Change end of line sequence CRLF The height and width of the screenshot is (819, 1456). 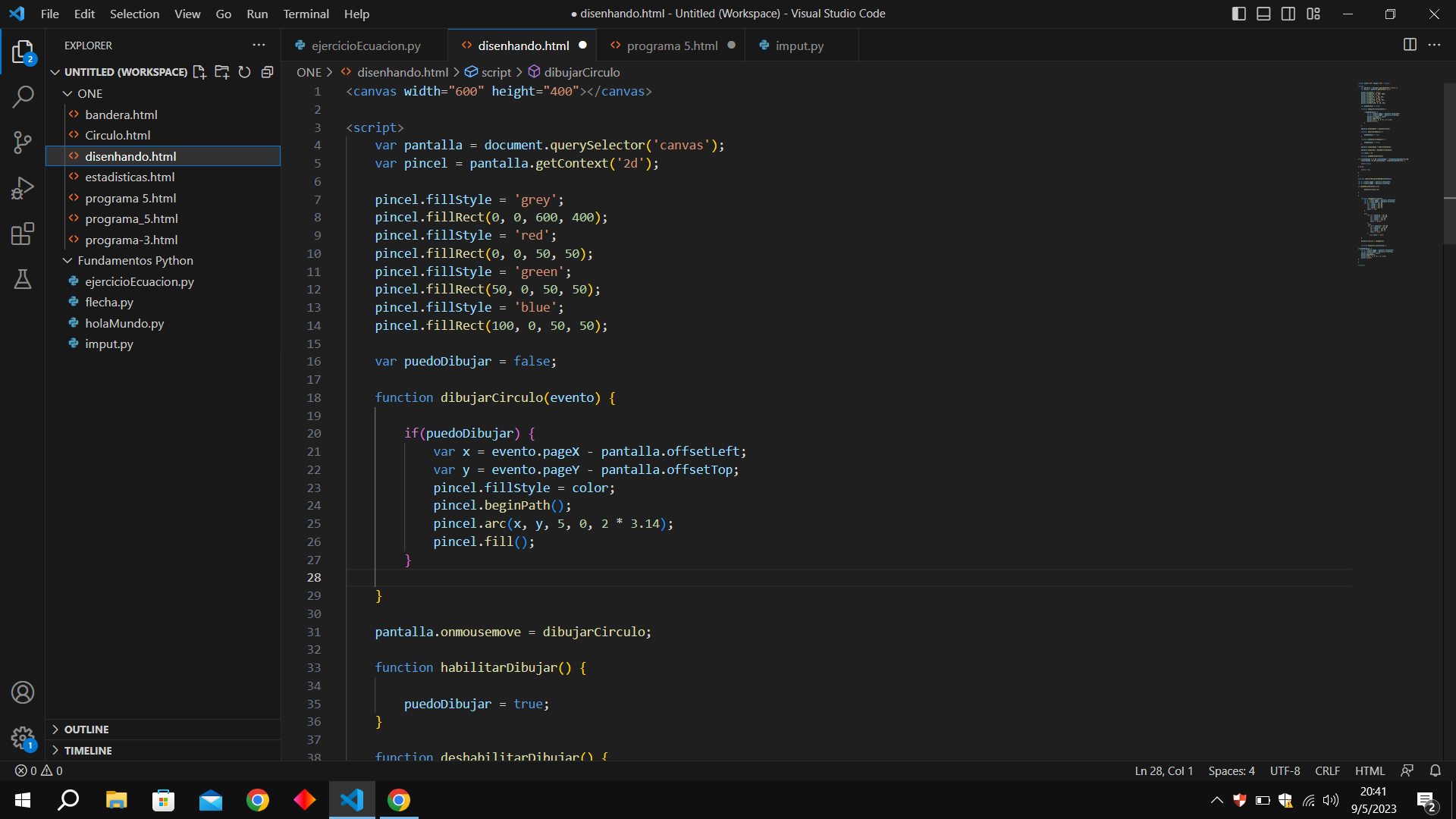[x=1327, y=770]
